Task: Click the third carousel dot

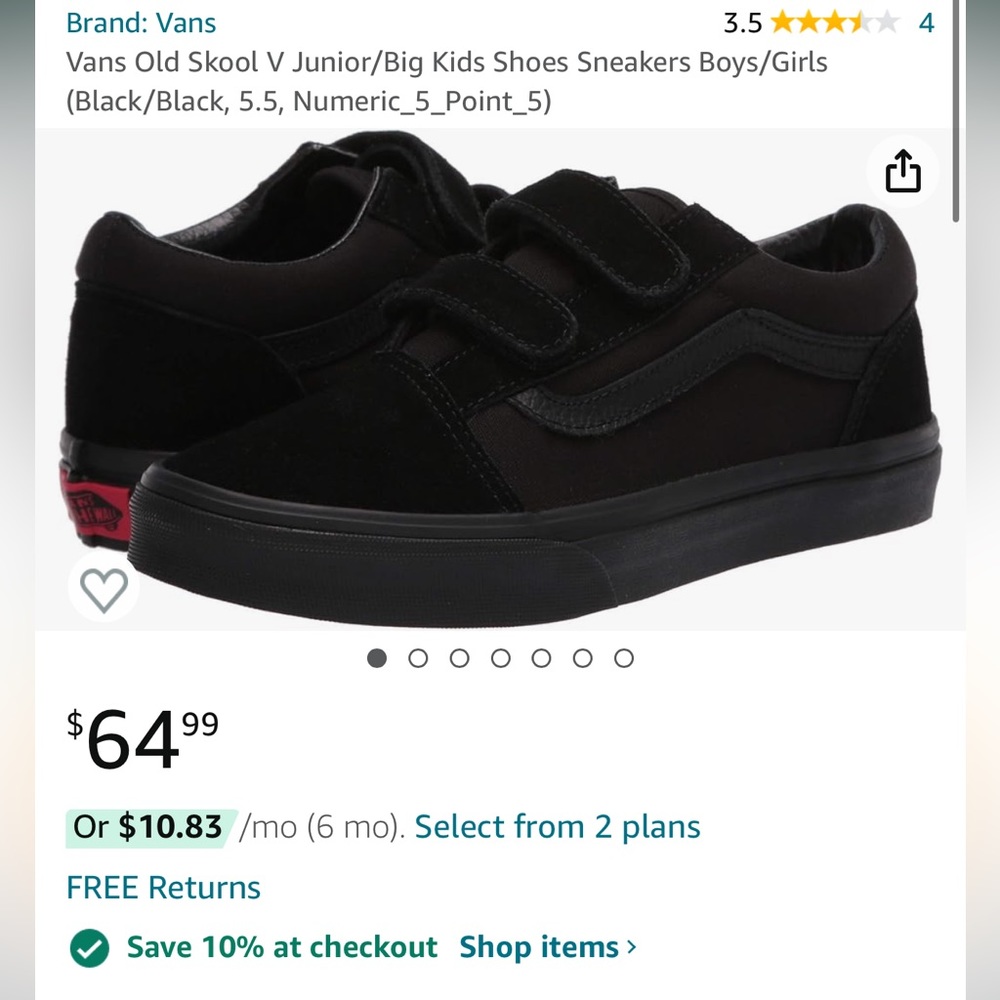Action: [459, 658]
